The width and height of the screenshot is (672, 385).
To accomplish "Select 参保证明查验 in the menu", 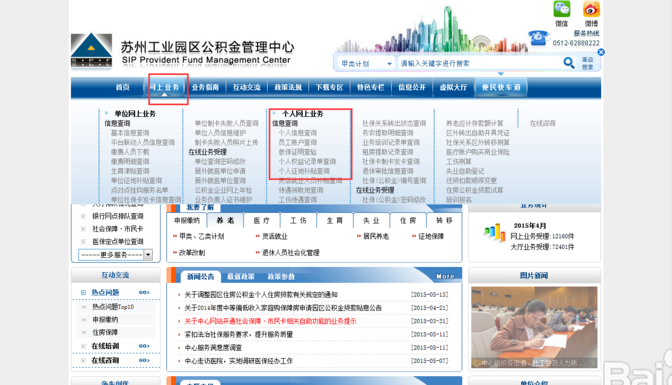I will coord(297,152).
